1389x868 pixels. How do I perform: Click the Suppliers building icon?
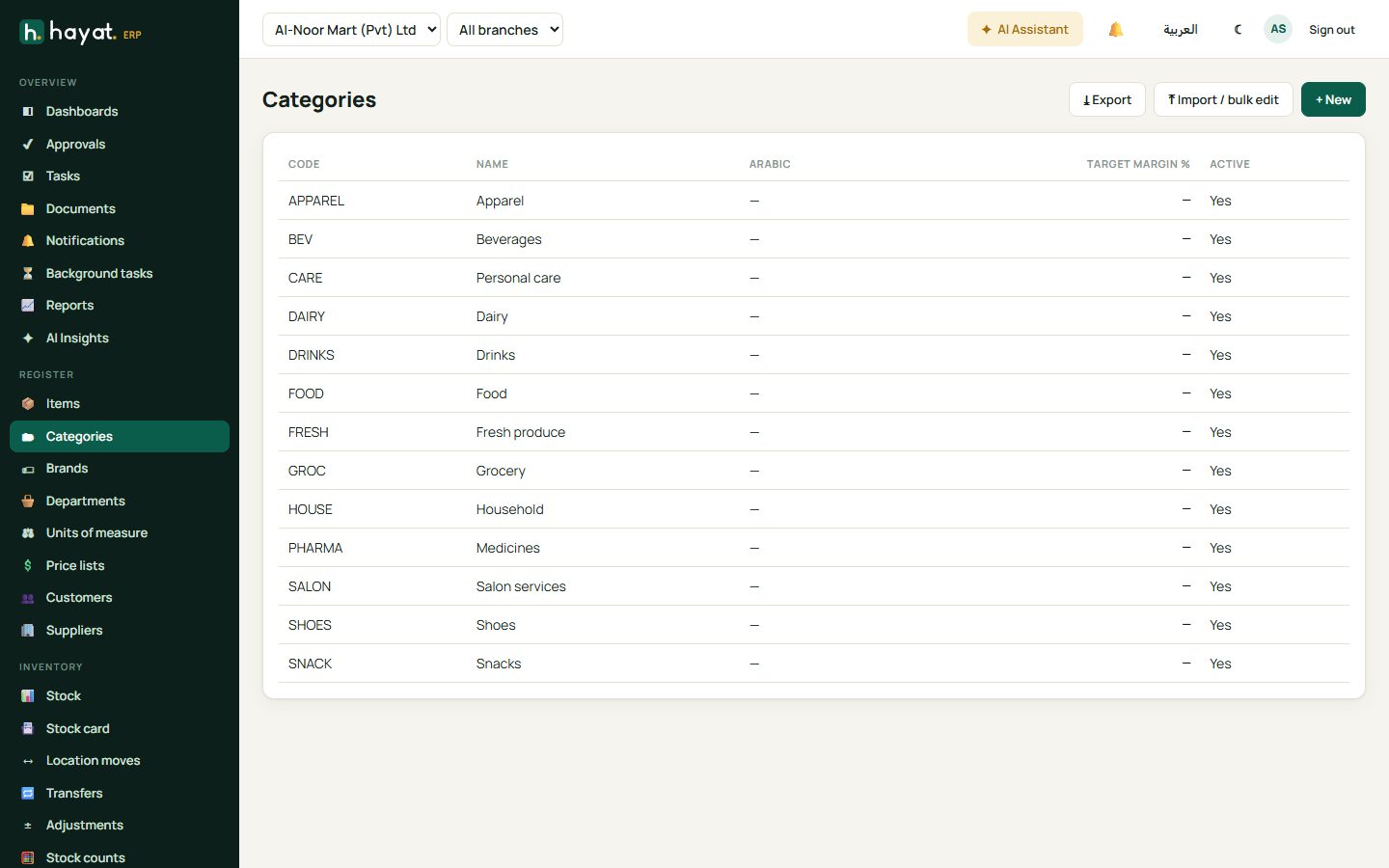[x=28, y=631]
